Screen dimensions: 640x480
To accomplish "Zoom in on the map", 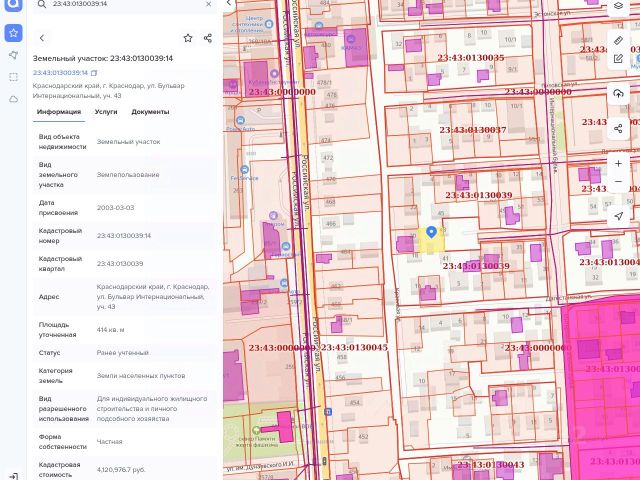I will point(619,163).
